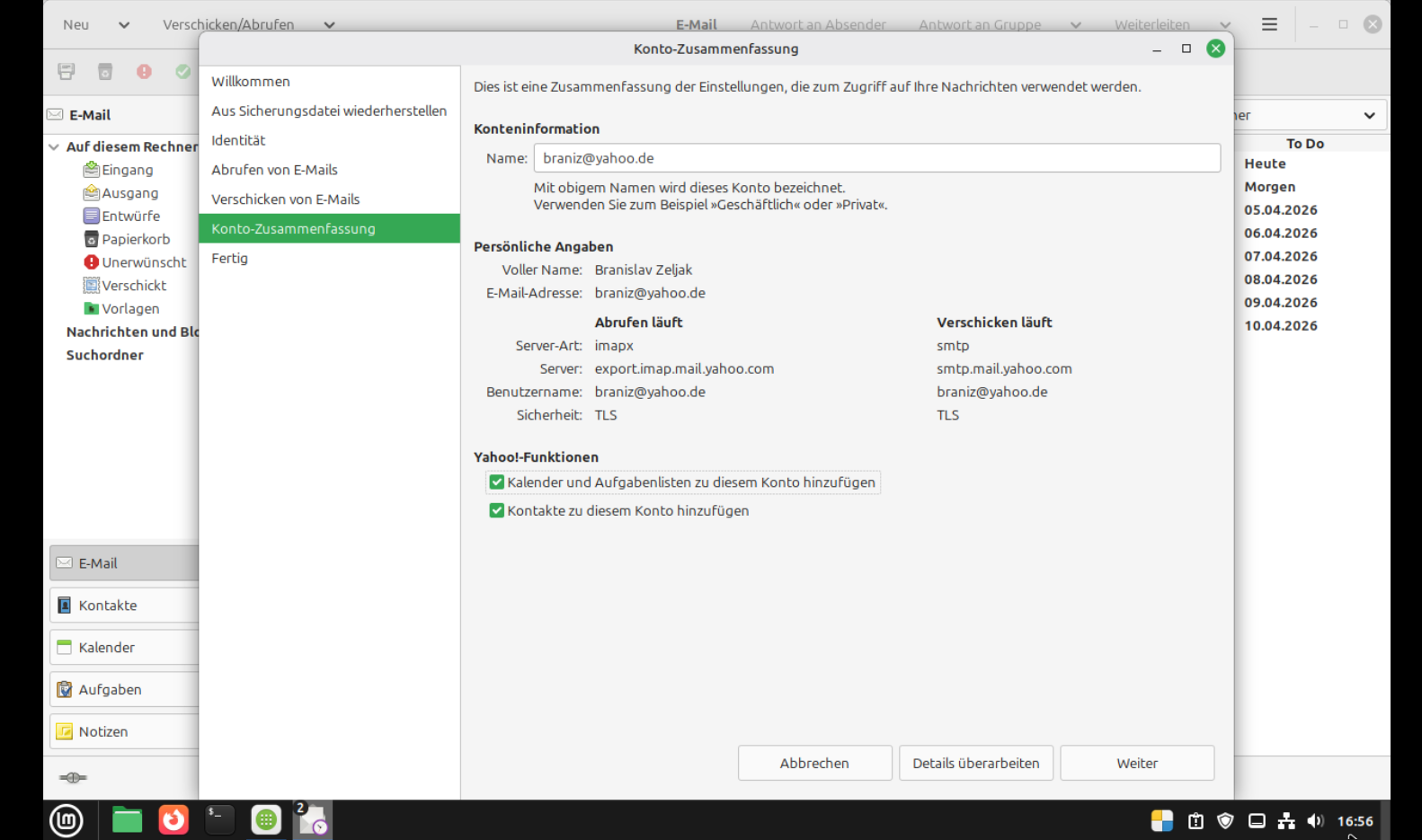This screenshot has width=1422, height=840.
Task: Open the hamburger menu icon
Action: click(1268, 25)
